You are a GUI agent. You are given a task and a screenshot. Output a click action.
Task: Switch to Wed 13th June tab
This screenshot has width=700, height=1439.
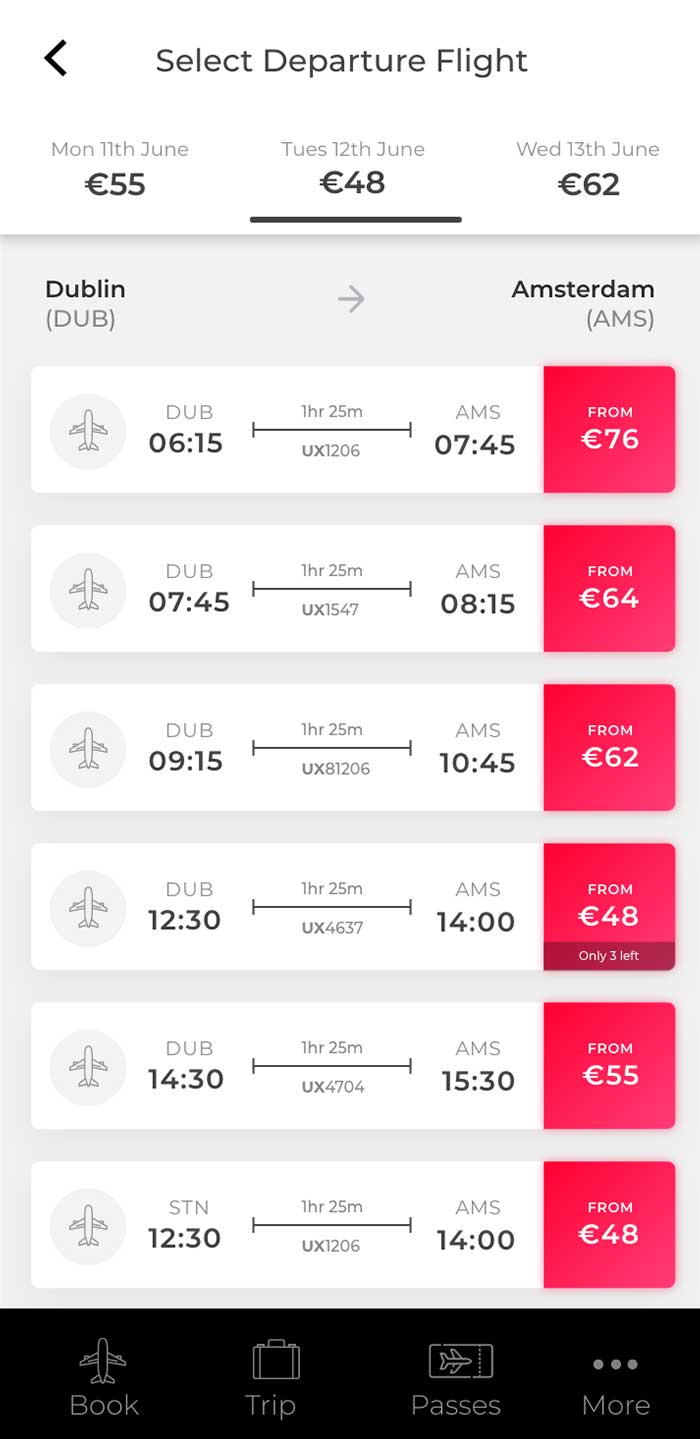tap(588, 170)
